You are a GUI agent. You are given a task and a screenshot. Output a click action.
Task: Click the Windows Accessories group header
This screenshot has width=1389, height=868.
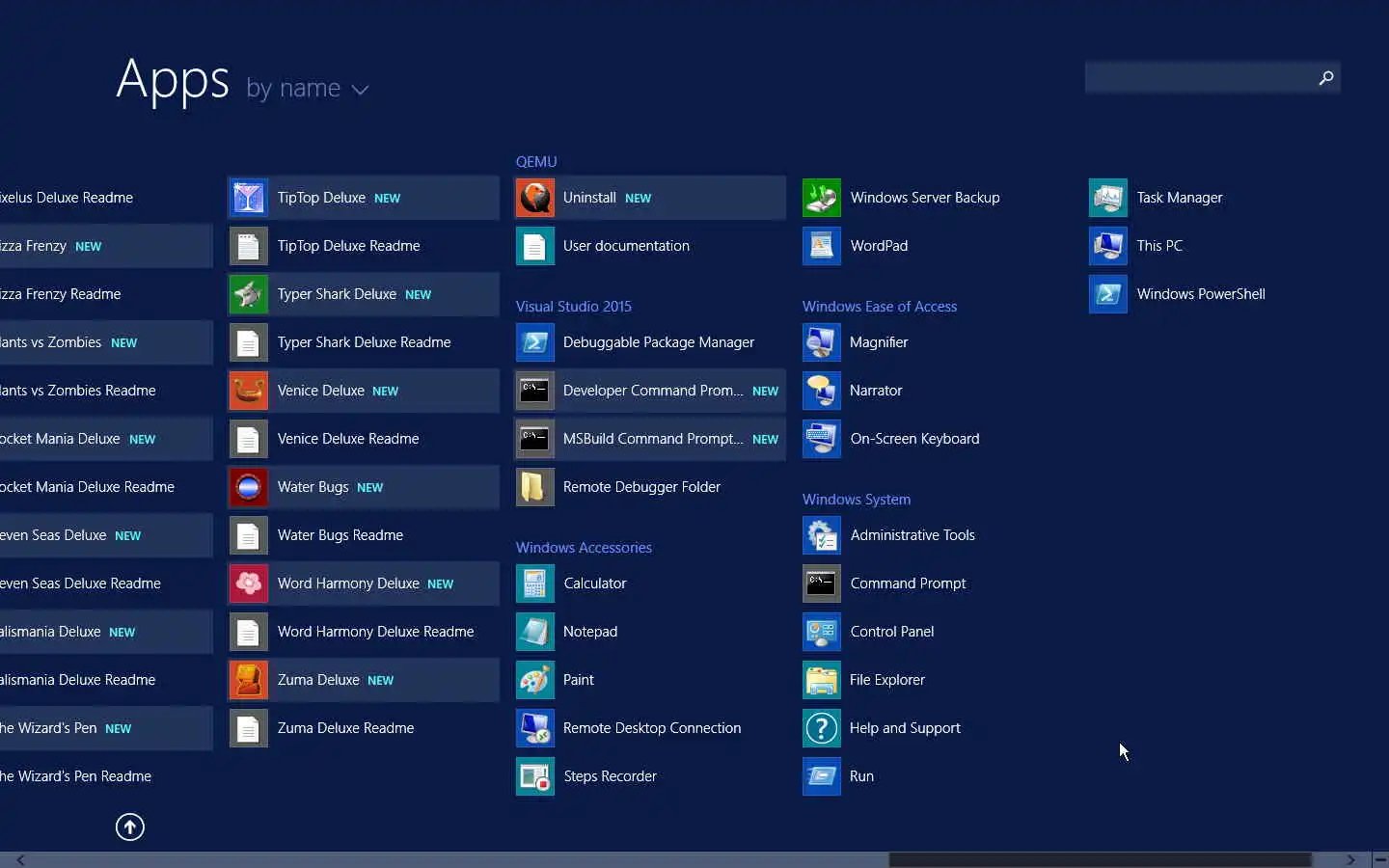tap(584, 548)
